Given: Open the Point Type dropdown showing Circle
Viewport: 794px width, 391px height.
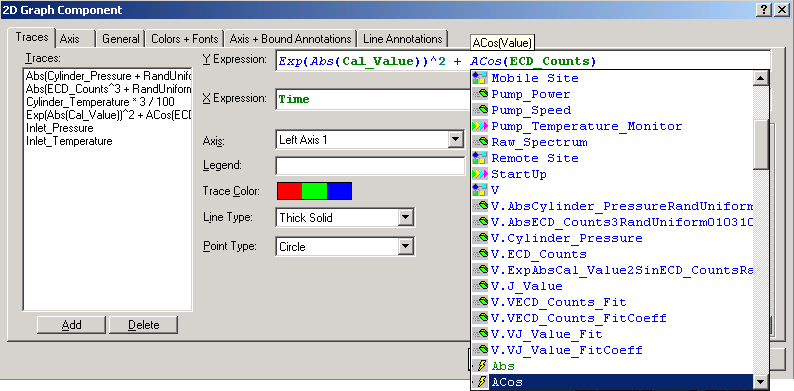Looking at the screenshot, I should [406, 247].
